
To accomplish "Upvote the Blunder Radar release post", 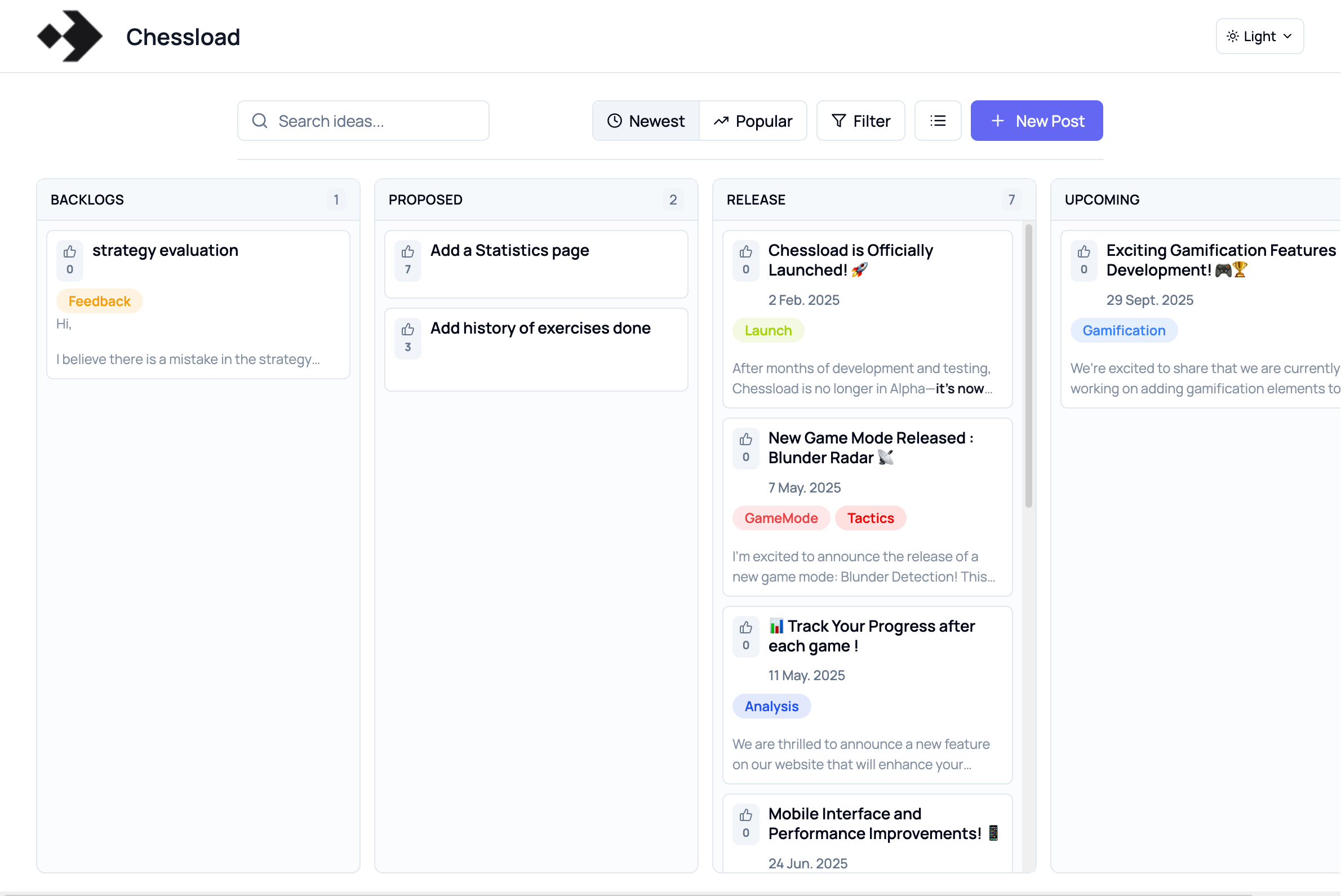I will (745, 448).
